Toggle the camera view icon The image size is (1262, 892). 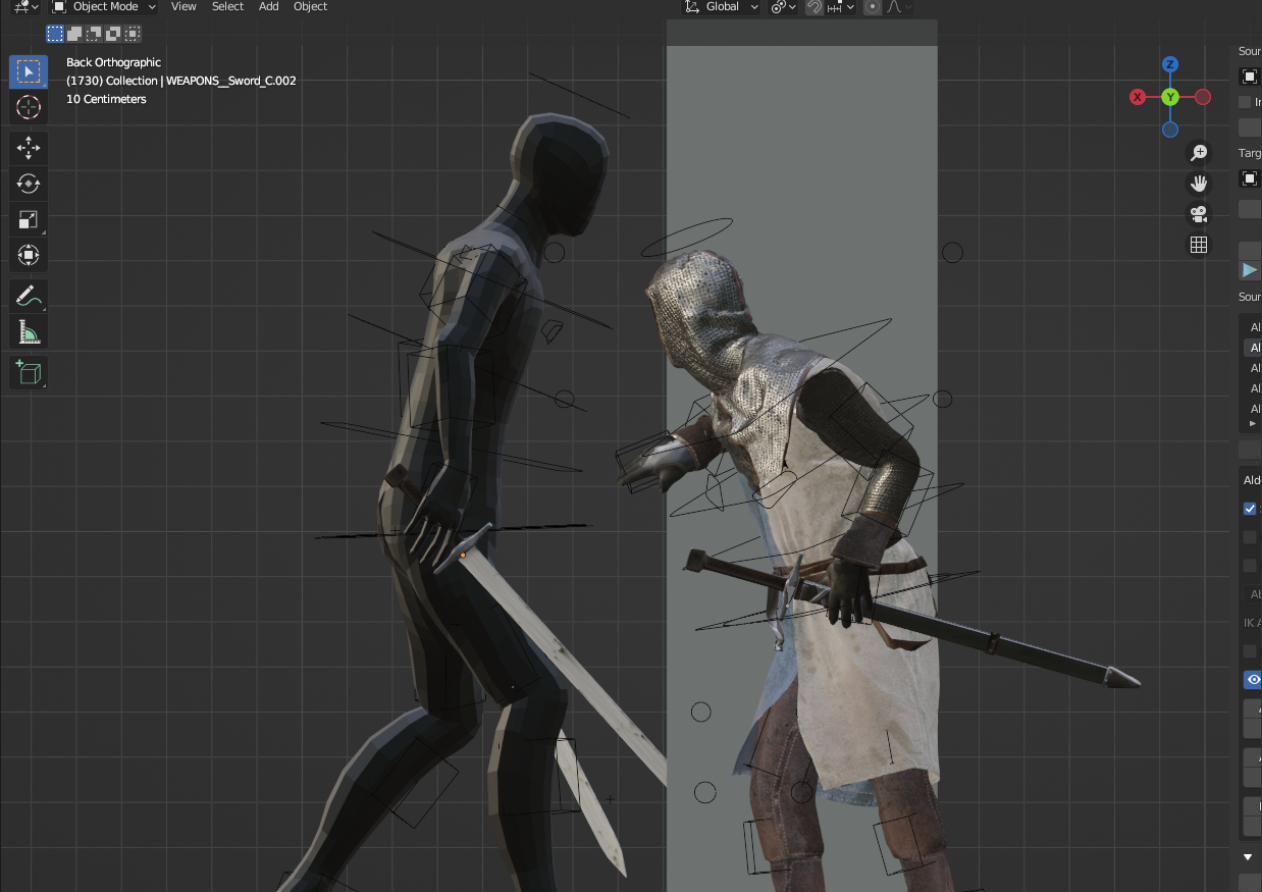(x=1198, y=213)
